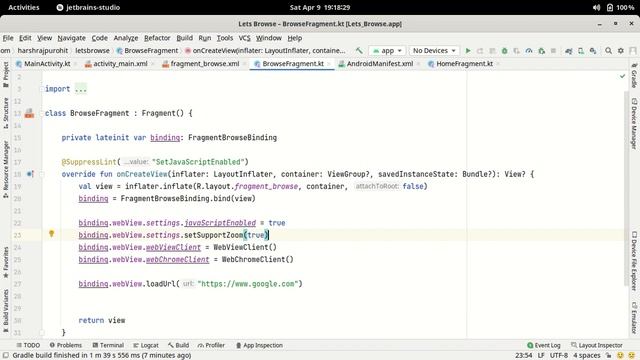Collapse the onCreateView function fold marker
Screen dimensions: 640x360
point(42,174)
